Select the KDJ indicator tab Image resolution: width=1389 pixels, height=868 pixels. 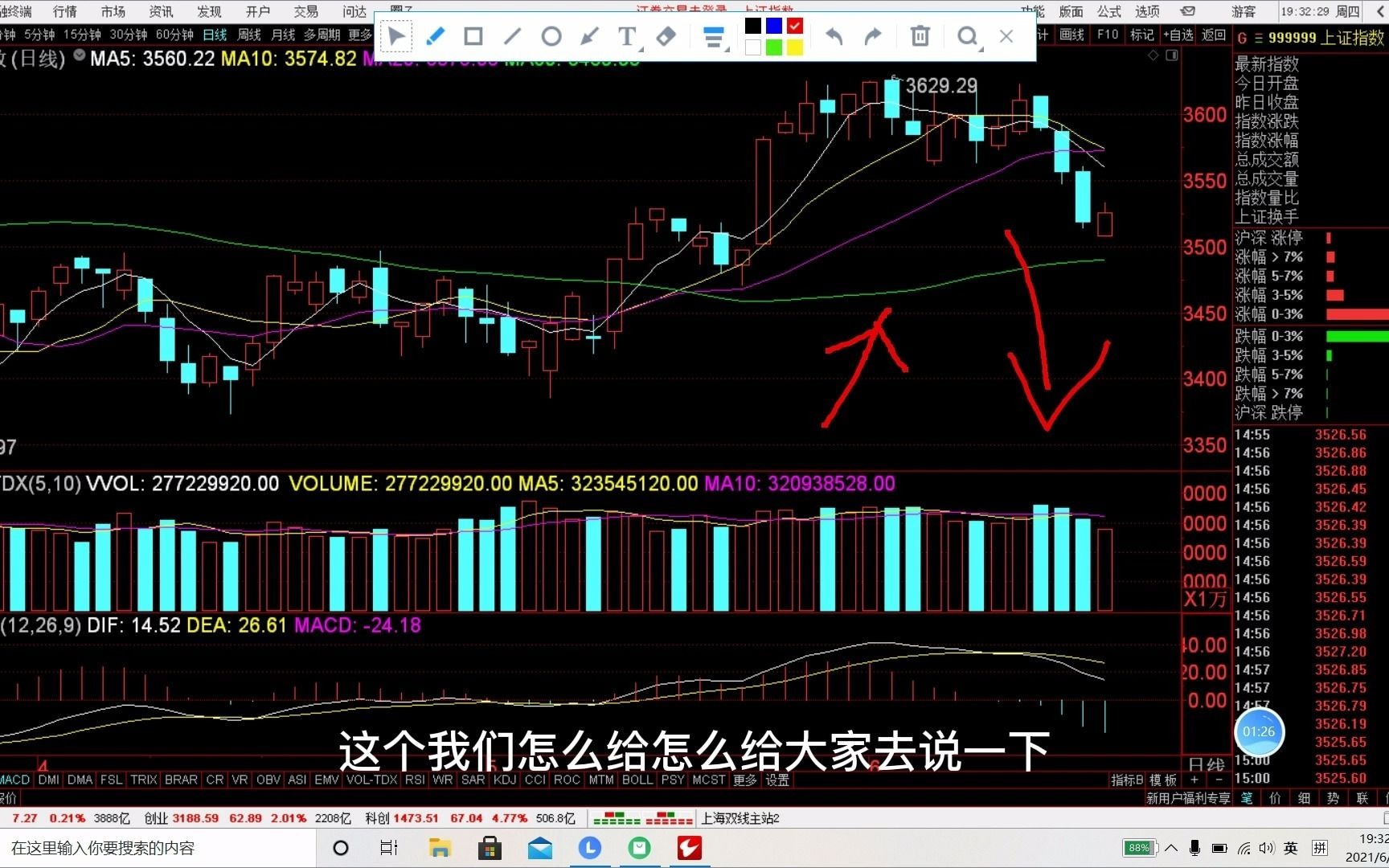[x=505, y=780]
